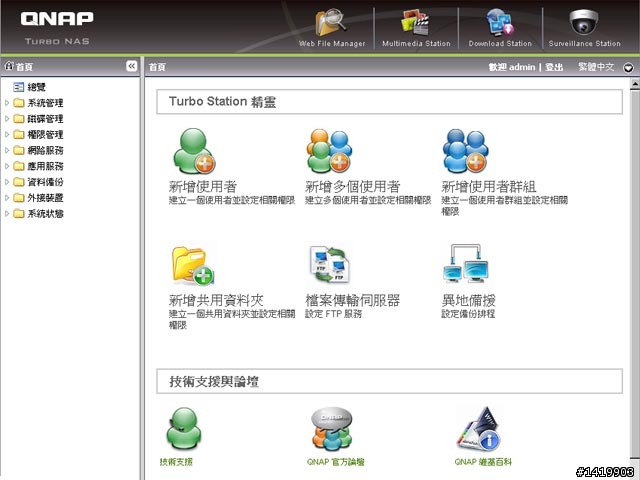Open Web File Manager
Viewport: 640px width, 480px height.
tap(332, 28)
